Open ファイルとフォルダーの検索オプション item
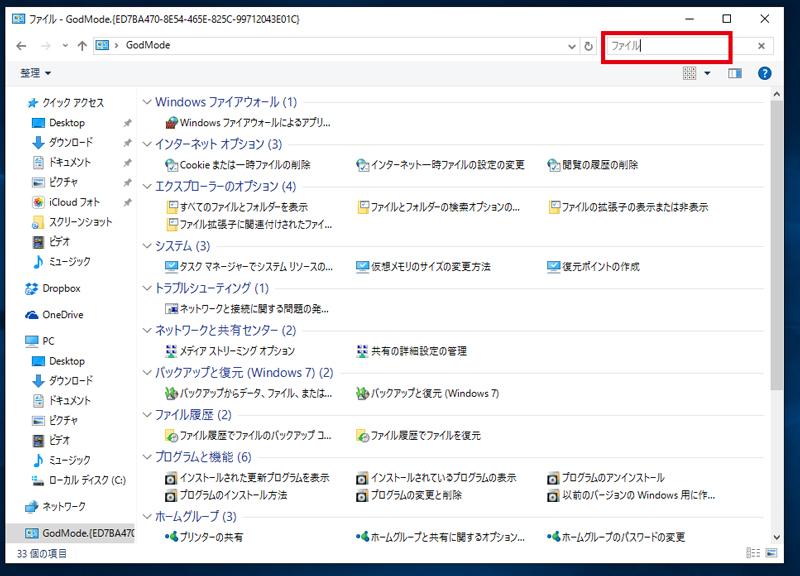This screenshot has width=800, height=576. point(438,207)
